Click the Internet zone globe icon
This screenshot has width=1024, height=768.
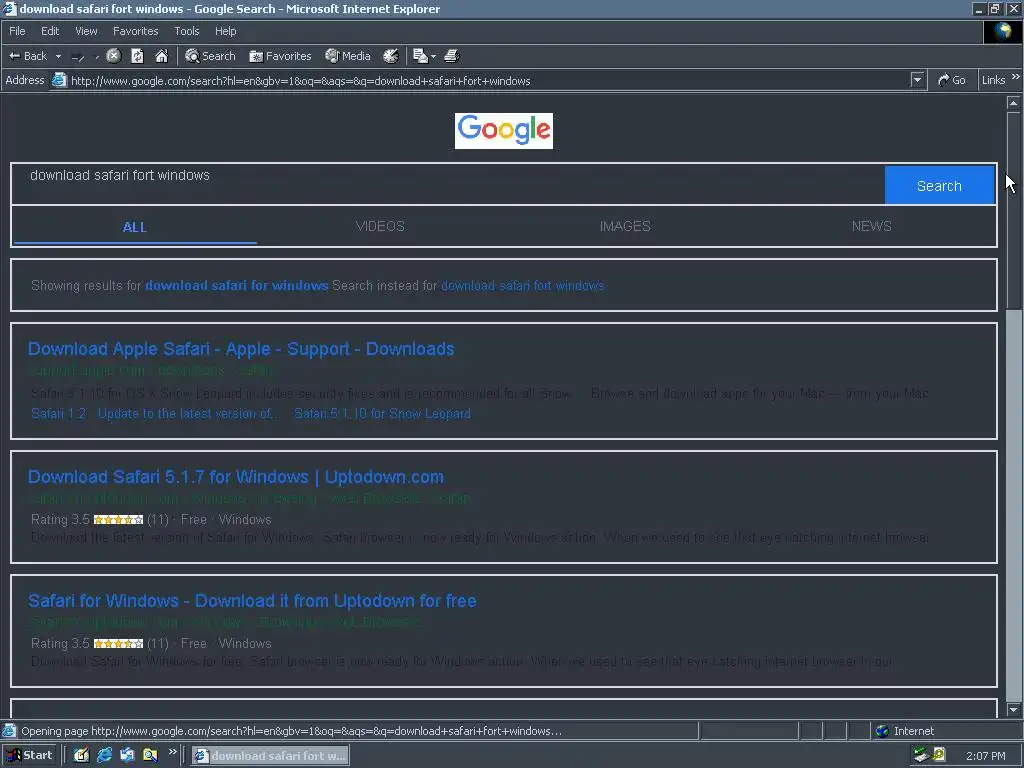882,731
